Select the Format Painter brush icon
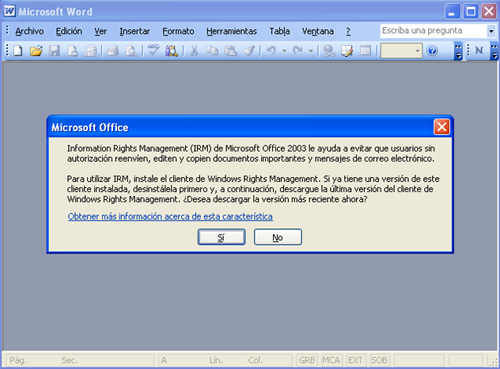 click(249, 51)
